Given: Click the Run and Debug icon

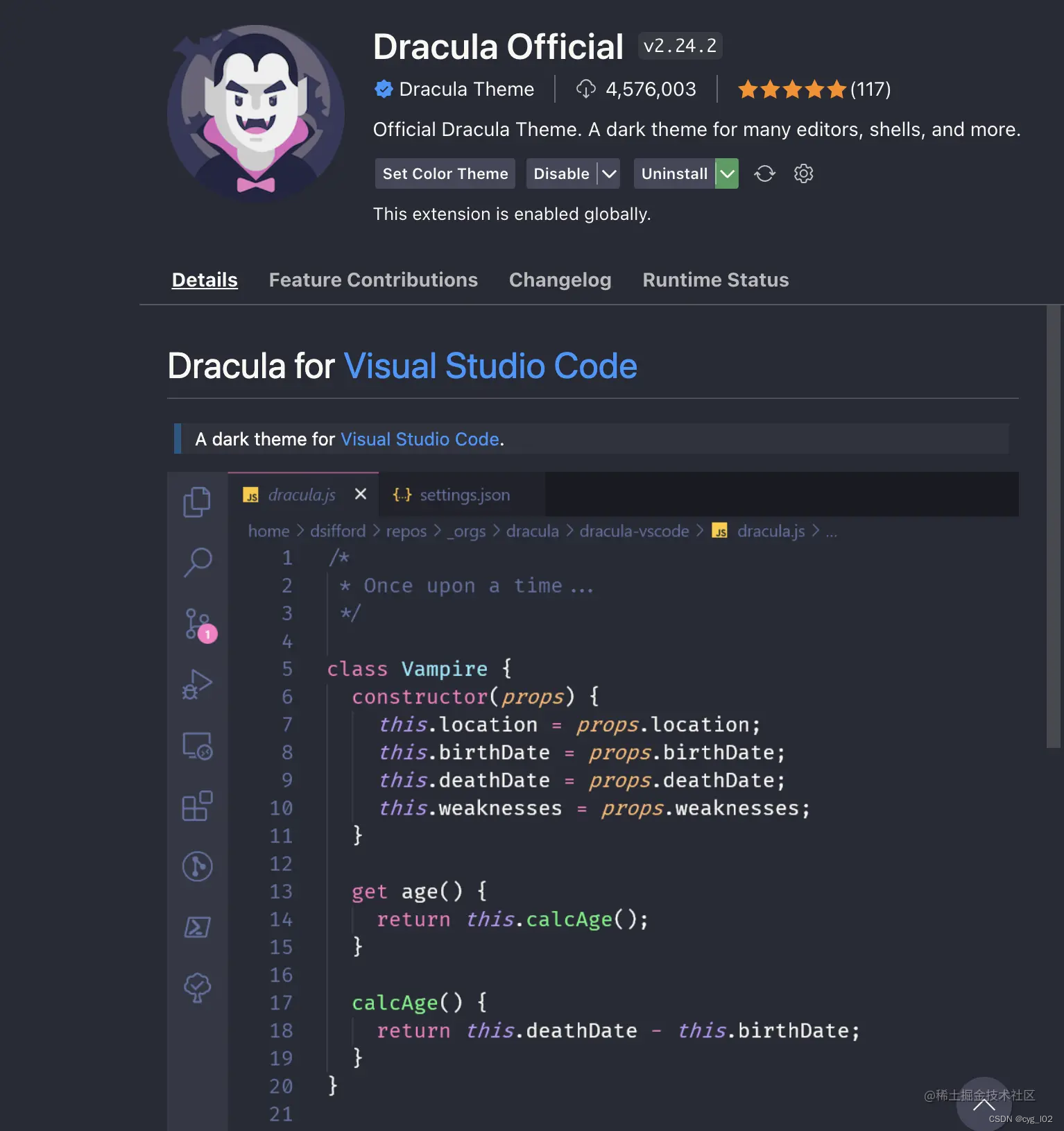Looking at the screenshot, I should click(x=197, y=684).
